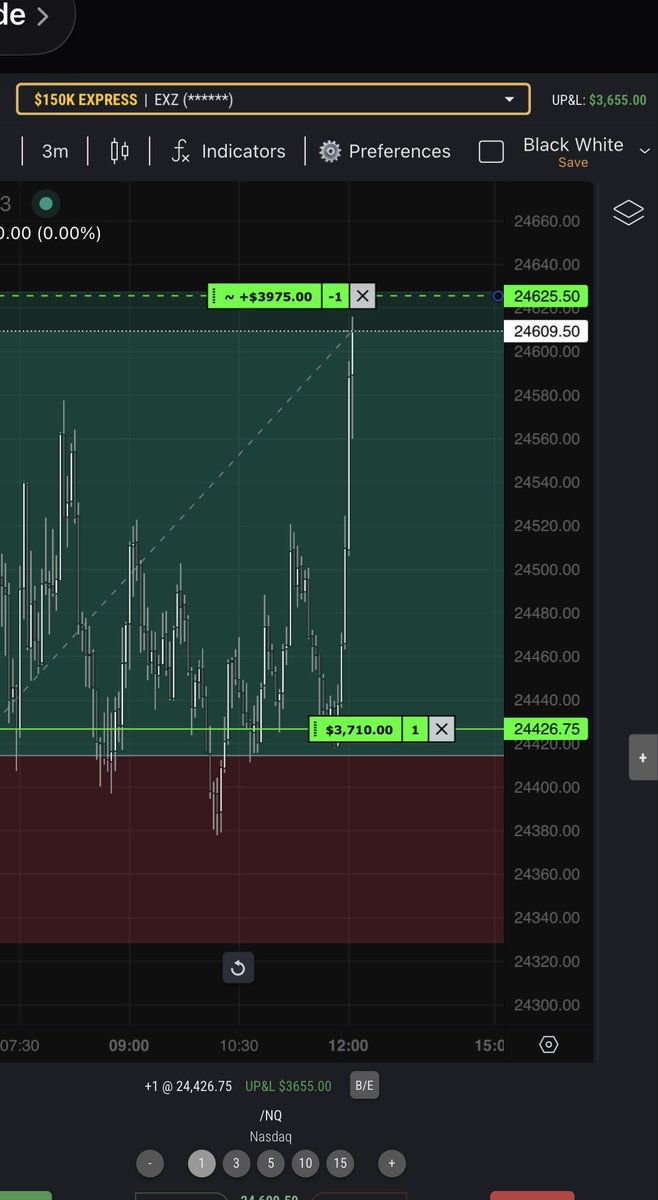This screenshot has height=1200, width=658.
Task: Increase contract quantity with plus button
Action: (x=392, y=1163)
